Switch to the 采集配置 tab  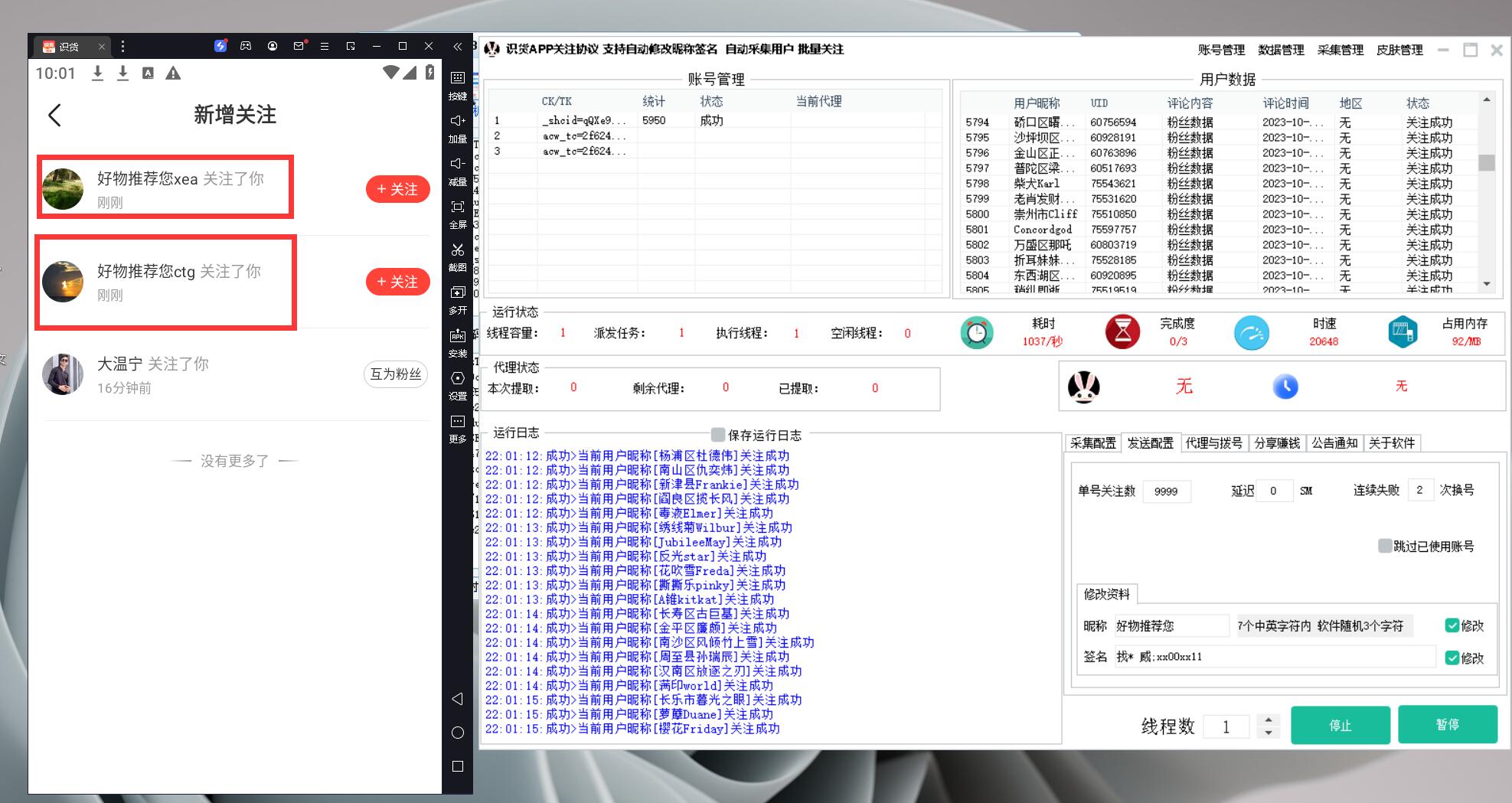pyautogui.click(x=1092, y=443)
